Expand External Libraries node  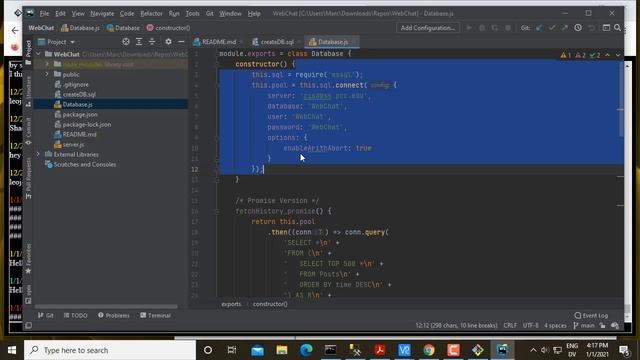point(38,154)
